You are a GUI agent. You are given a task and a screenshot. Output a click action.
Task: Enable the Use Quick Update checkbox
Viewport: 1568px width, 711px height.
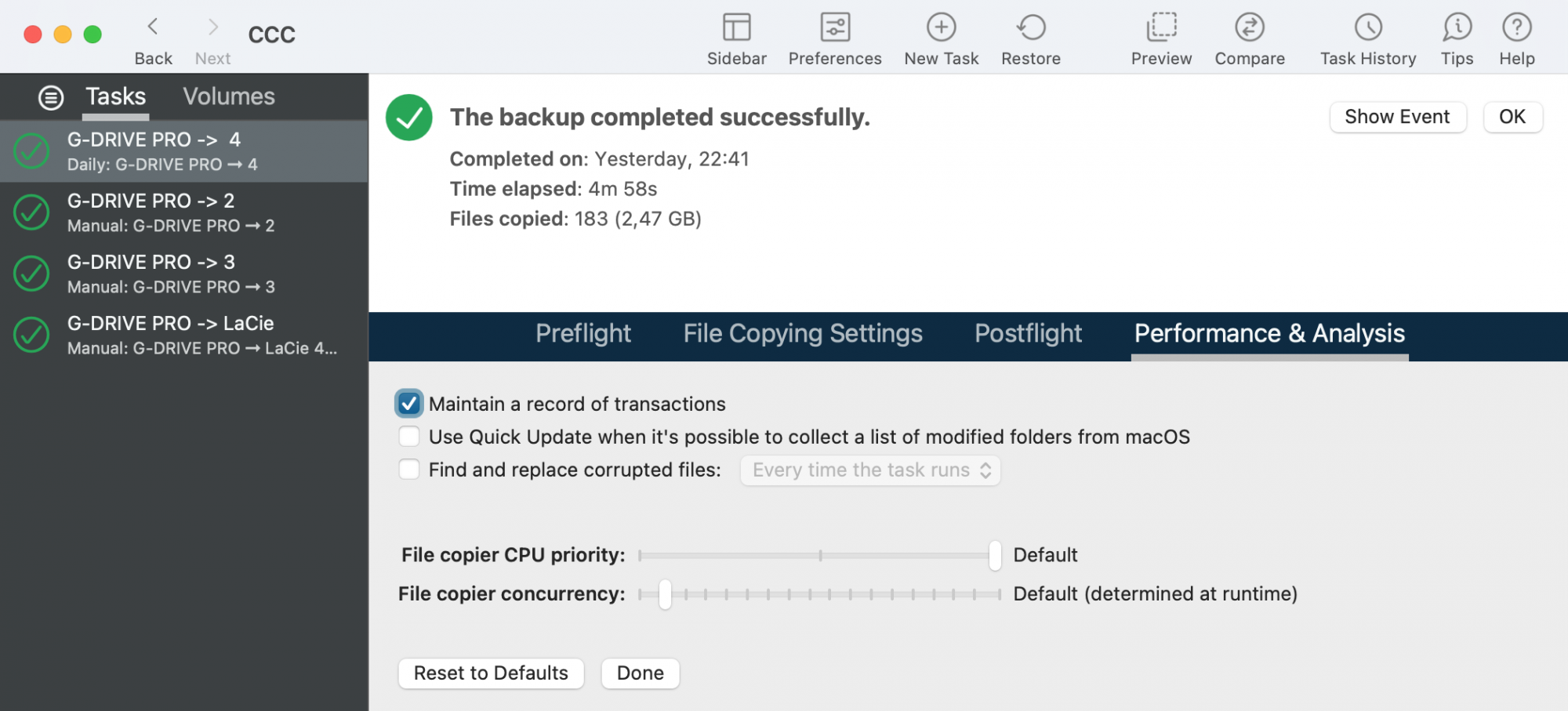(x=409, y=437)
